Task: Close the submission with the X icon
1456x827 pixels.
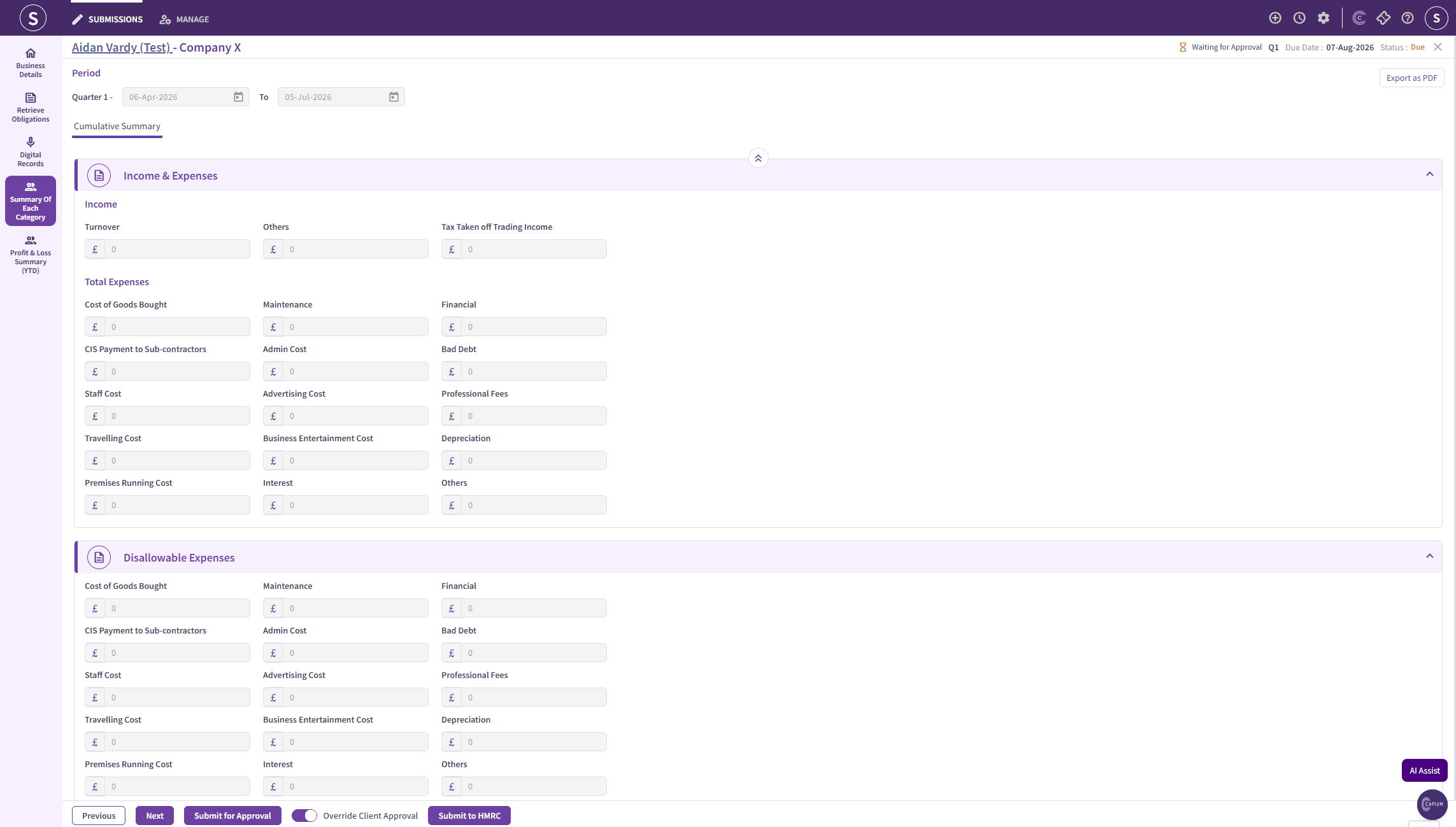Action: [x=1438, y=47]
